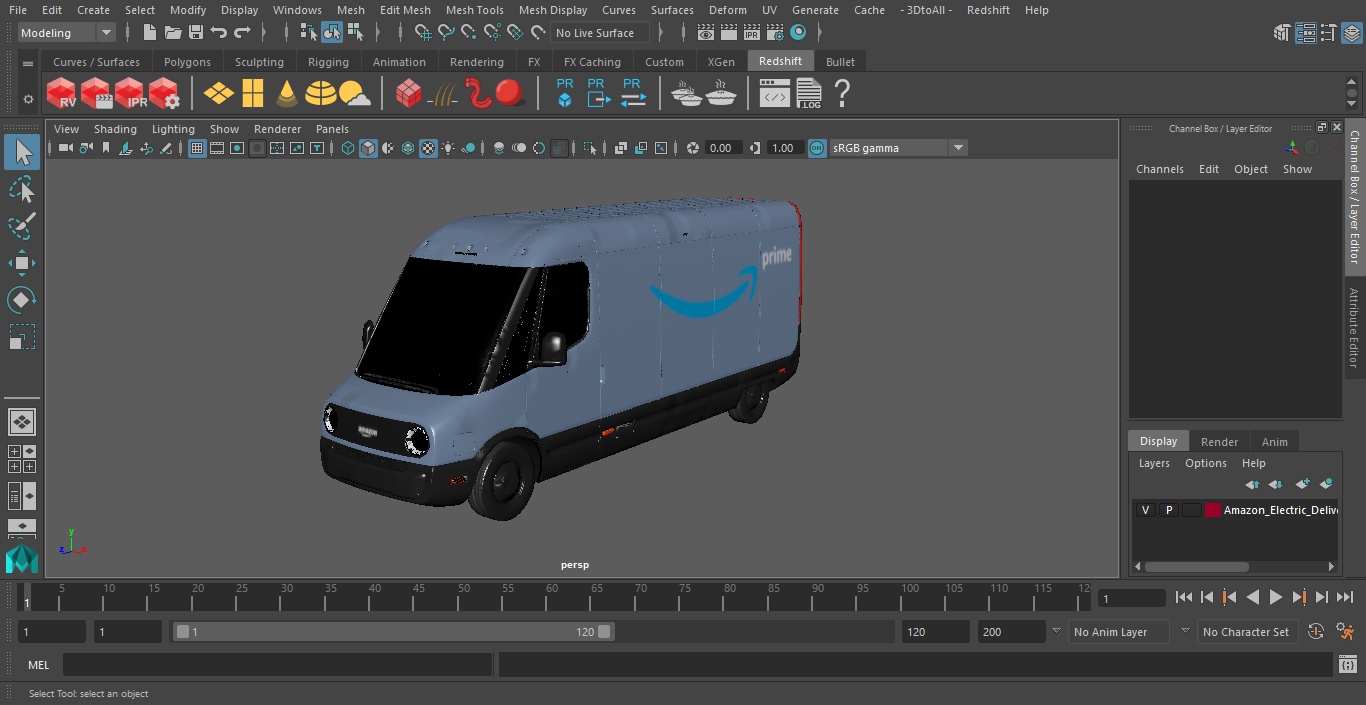Click frame 60 on the time slider

pyautogui.click(x=552, y=599)
